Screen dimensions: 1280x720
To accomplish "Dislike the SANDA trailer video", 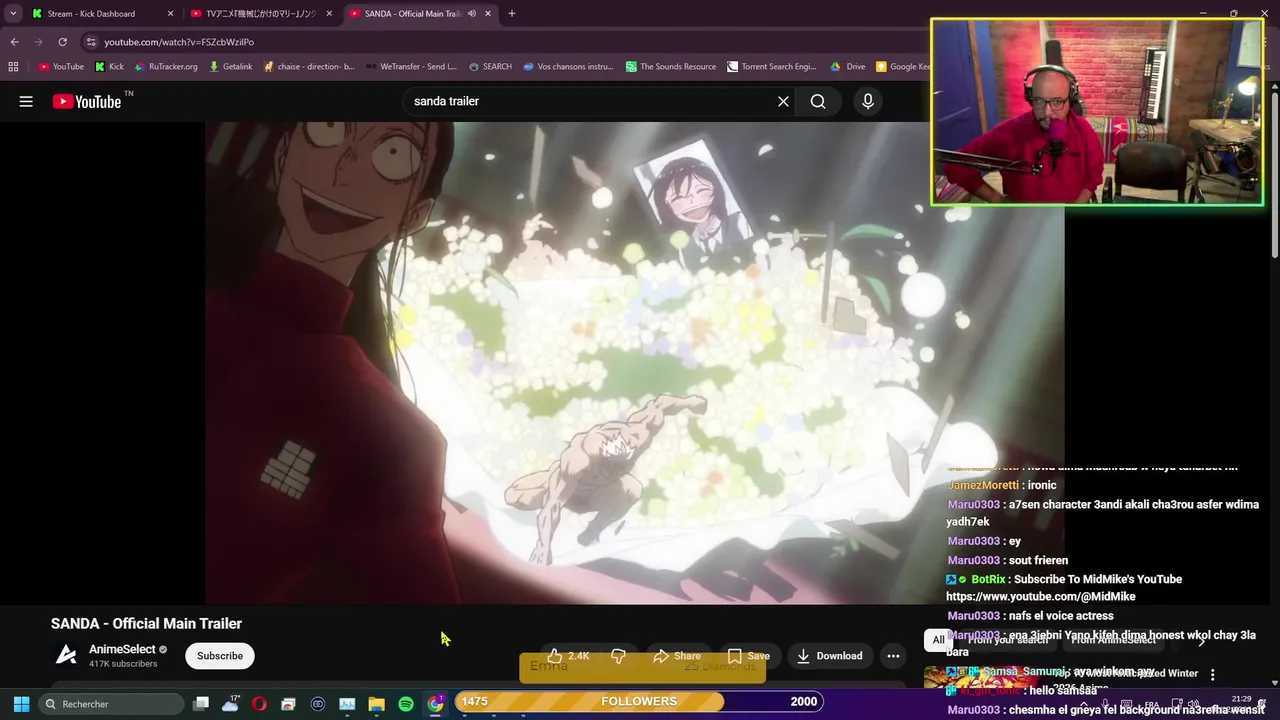I will (x=619, y=656).
